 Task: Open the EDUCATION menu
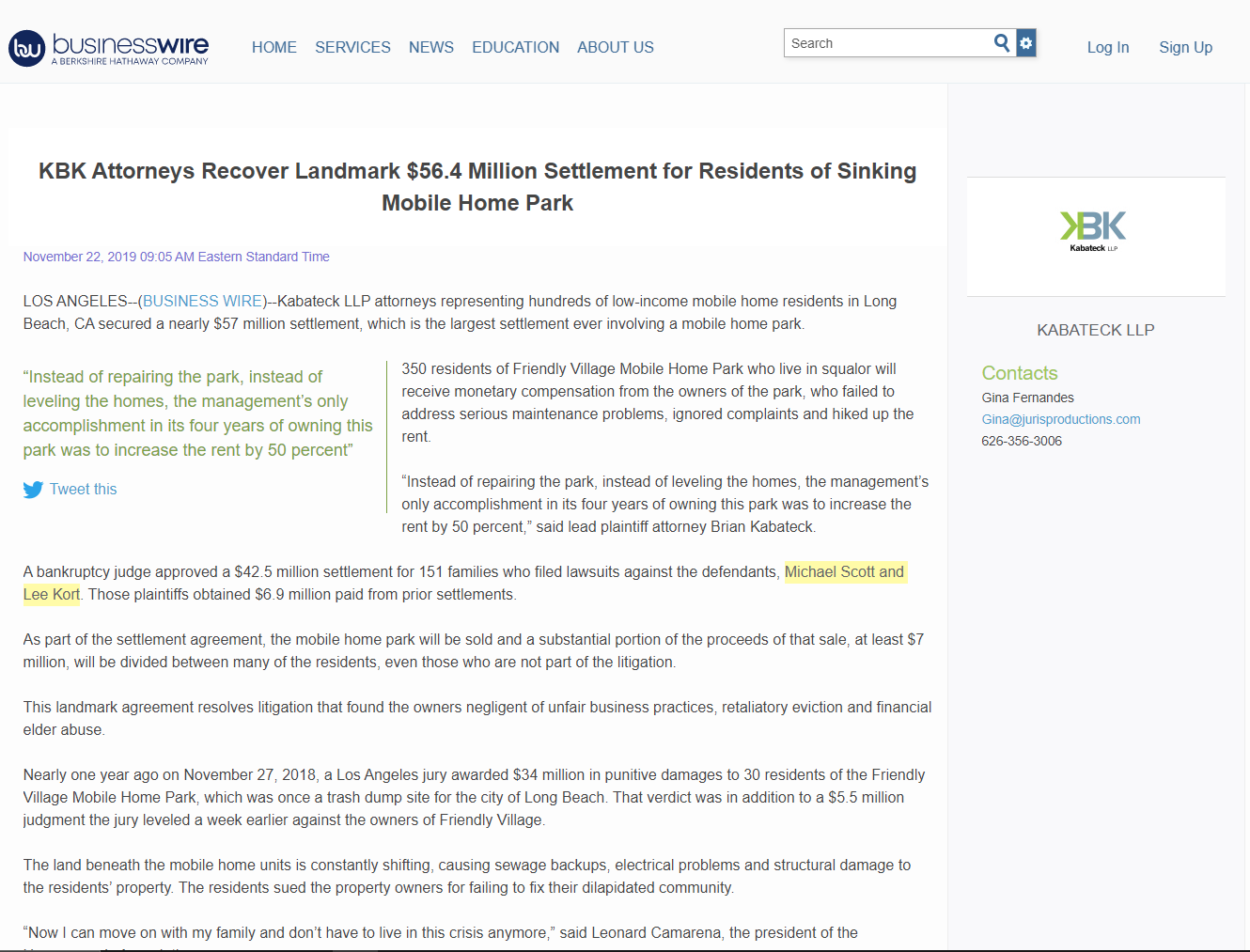tap(515, 47)
